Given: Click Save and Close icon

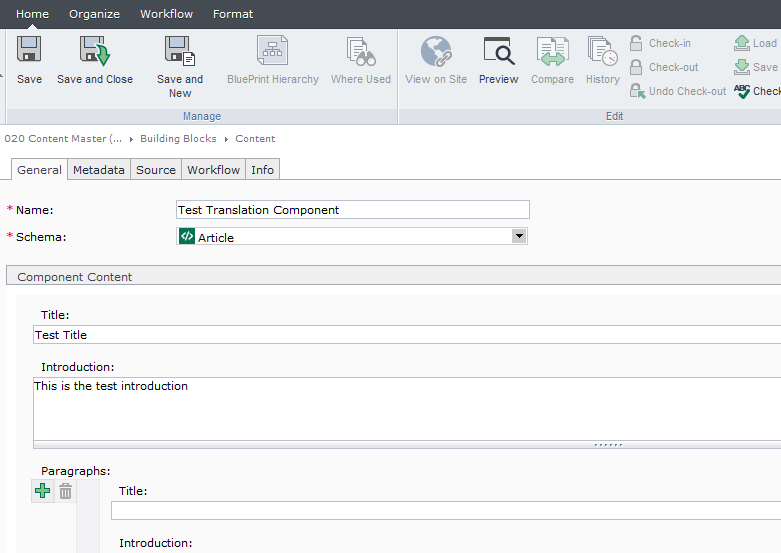Looking at the screenshot, I should click(x=95, y=52).
